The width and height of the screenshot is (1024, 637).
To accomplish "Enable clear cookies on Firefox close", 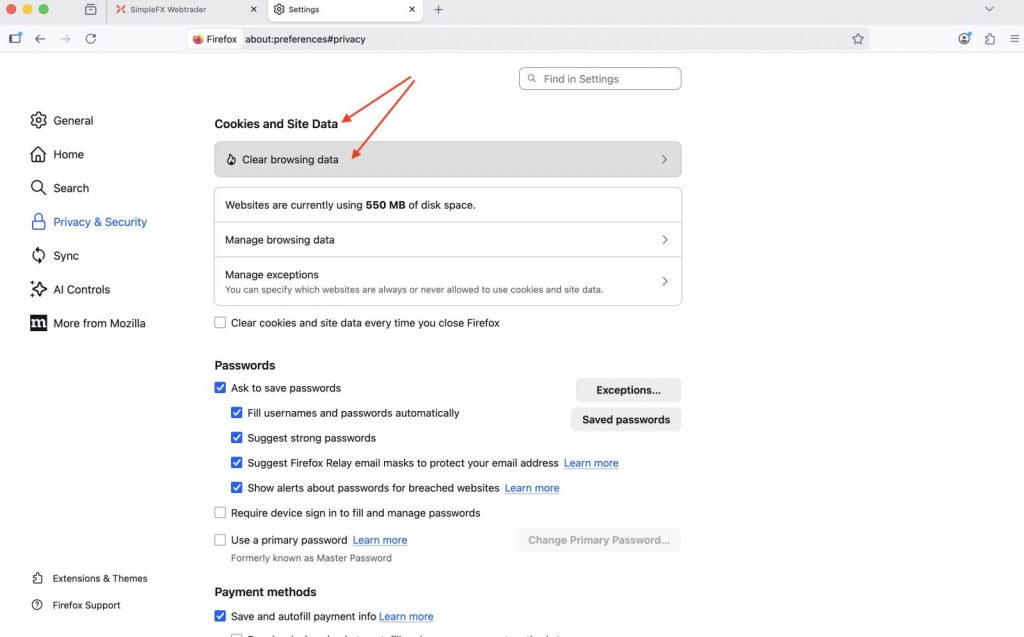I will 220,323.
